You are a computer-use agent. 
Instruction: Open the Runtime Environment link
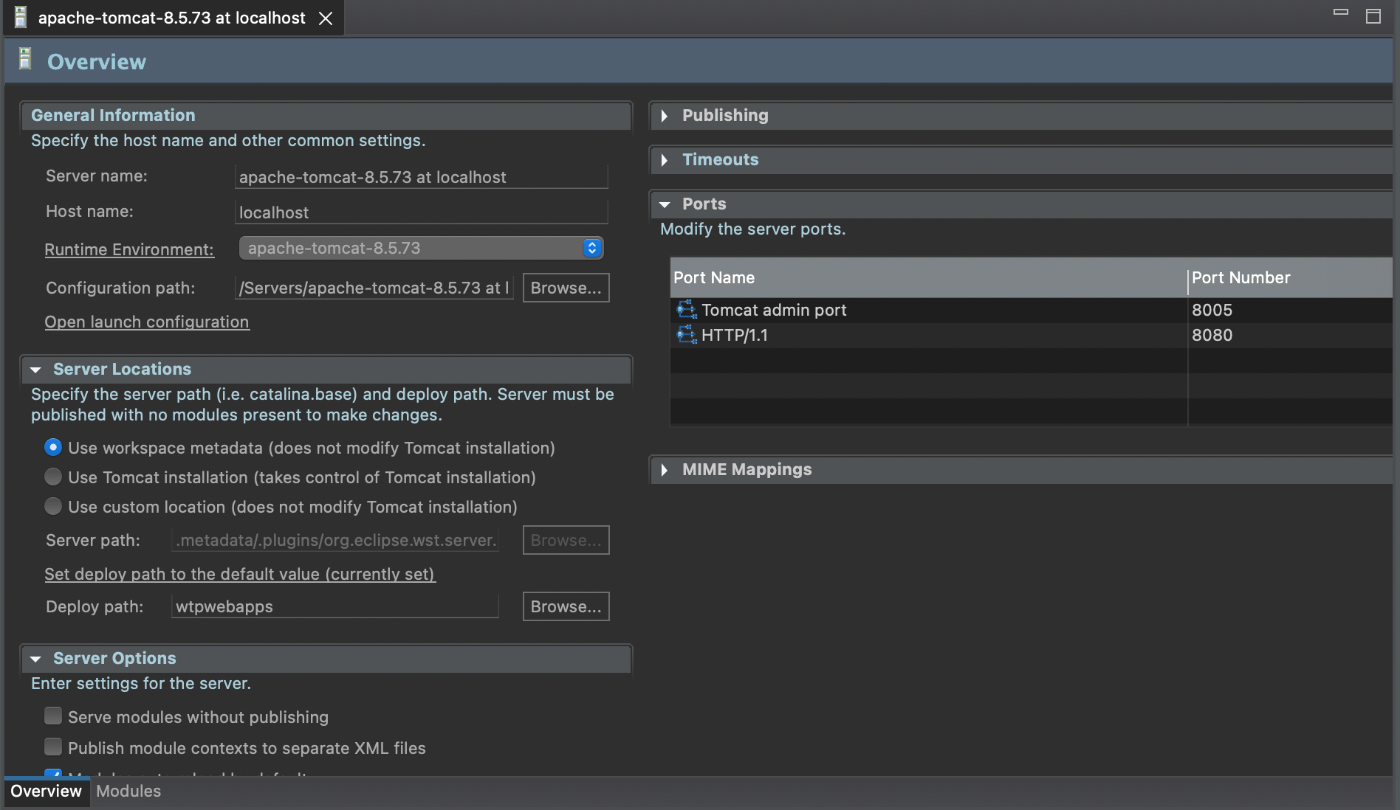tap(129, 249)
